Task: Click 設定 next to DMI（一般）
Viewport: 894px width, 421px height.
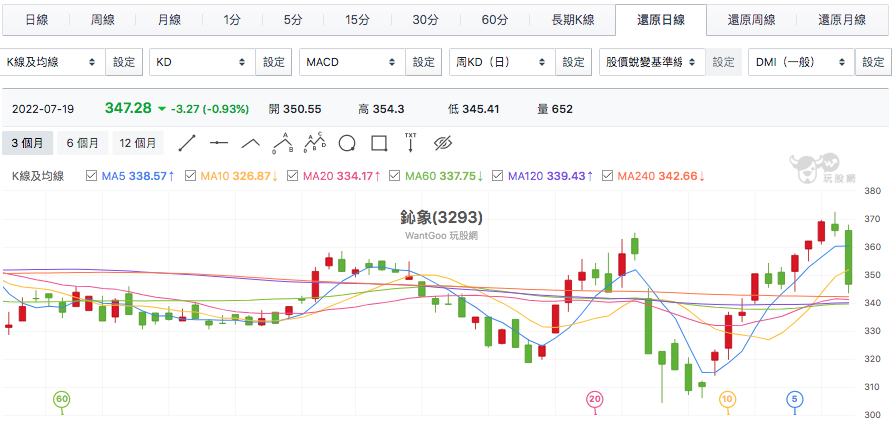Action: [873, 62]
